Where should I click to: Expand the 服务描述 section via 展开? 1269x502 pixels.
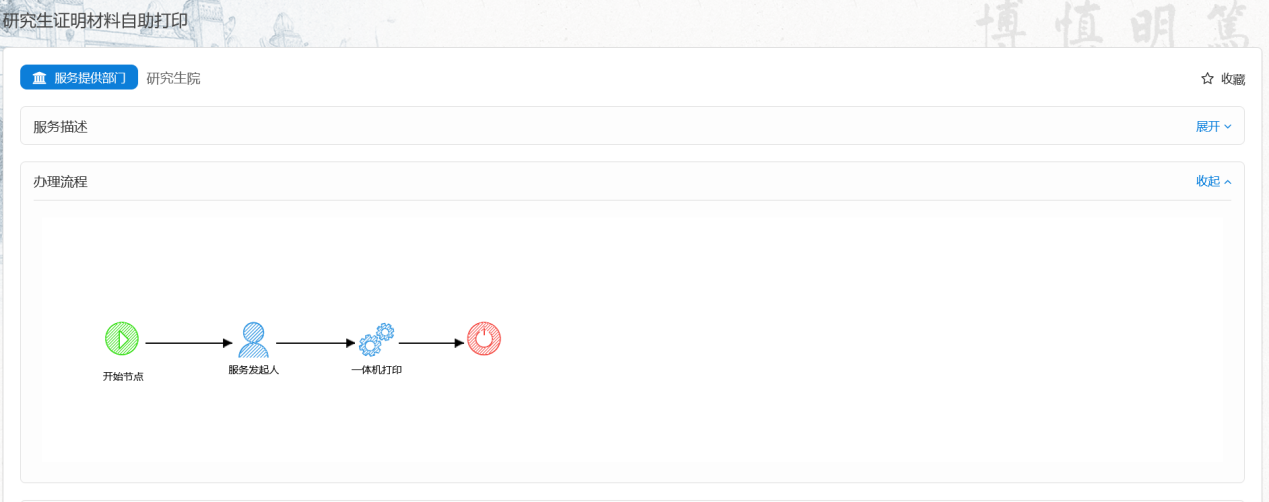click(1208, 126)
